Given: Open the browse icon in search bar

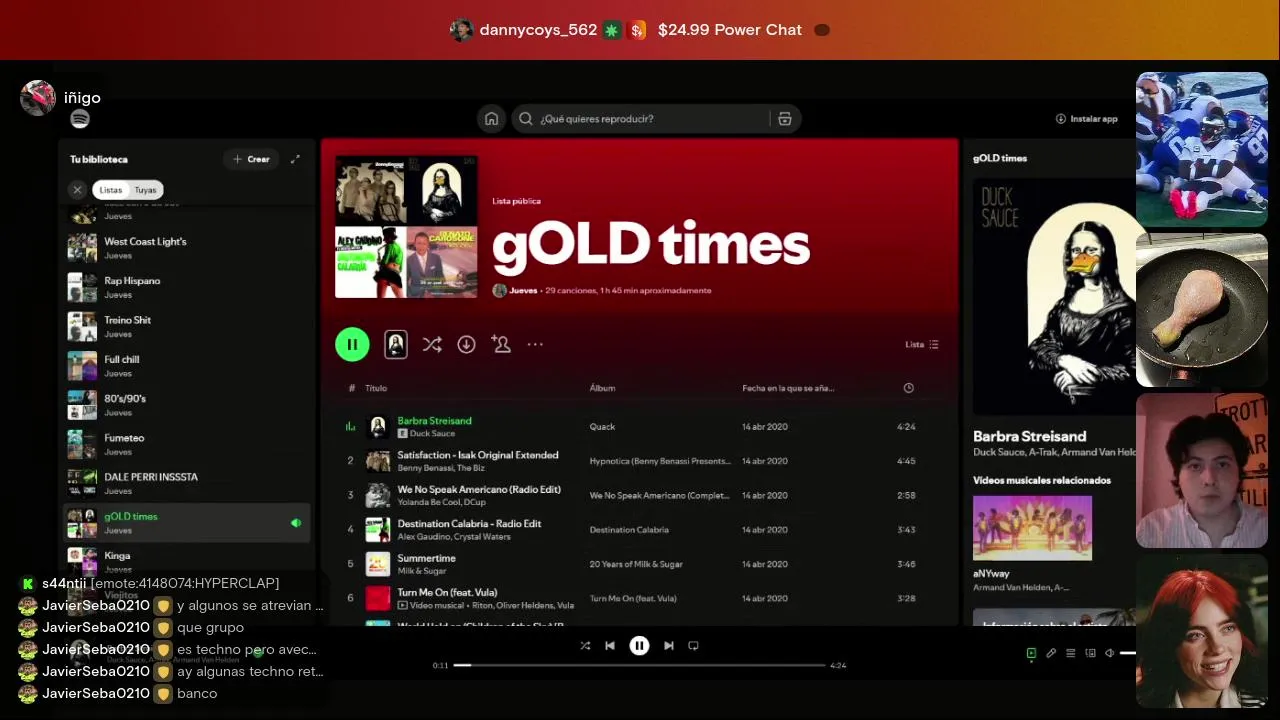Looking at the screenshot, I should (785, 119).
